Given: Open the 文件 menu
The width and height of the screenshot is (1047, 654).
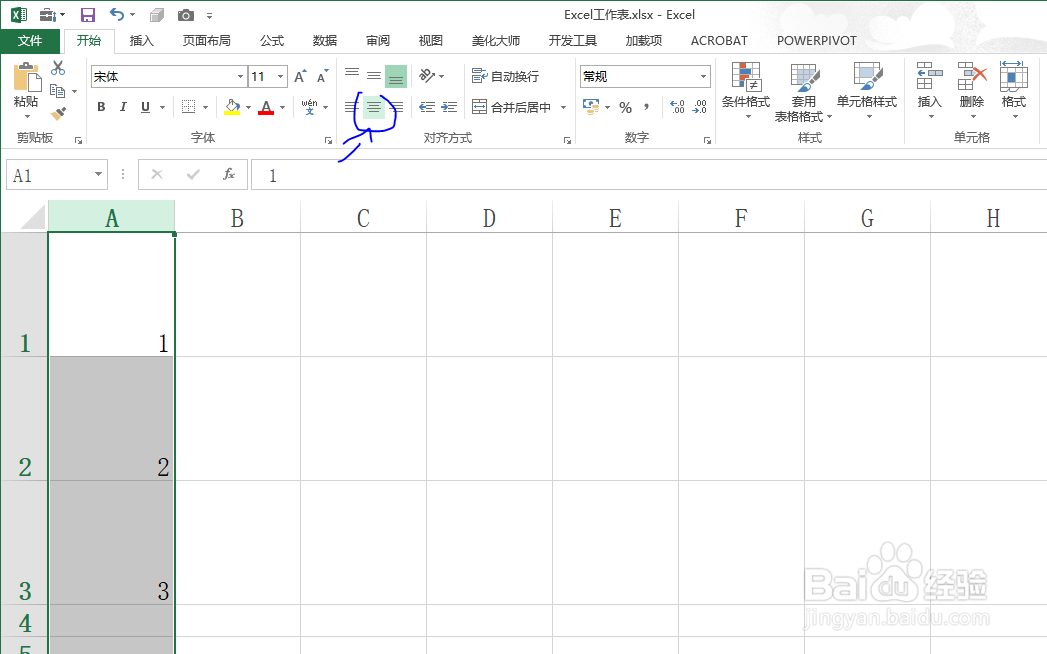Looking at the screenshot, I should coord(31,40).
